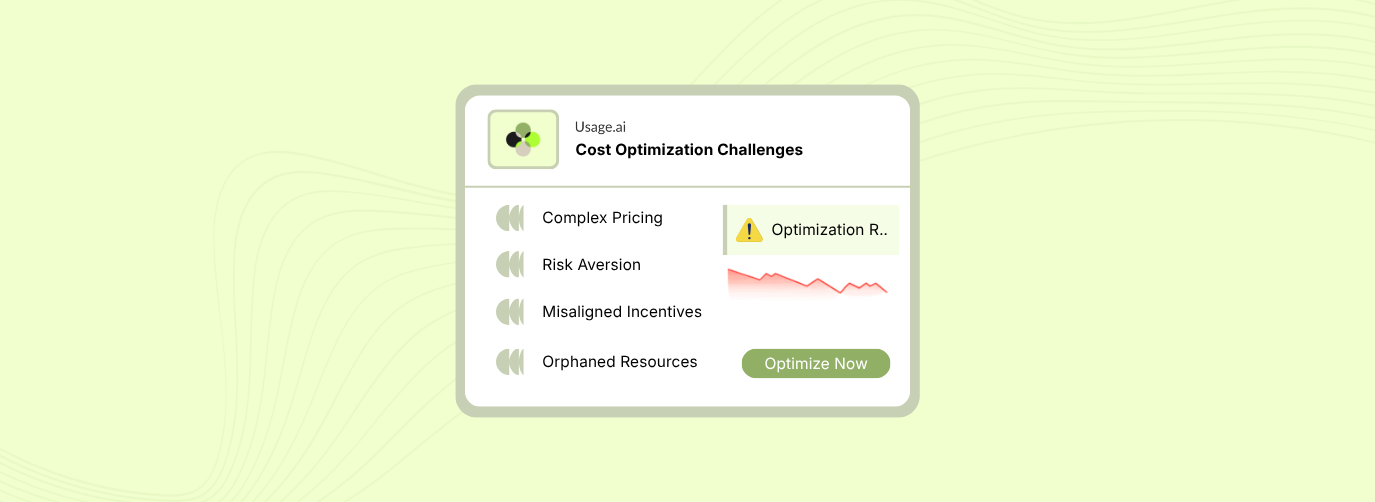
Task: Open the truncated Optimization R.. alert text
Action: (829, 230)
